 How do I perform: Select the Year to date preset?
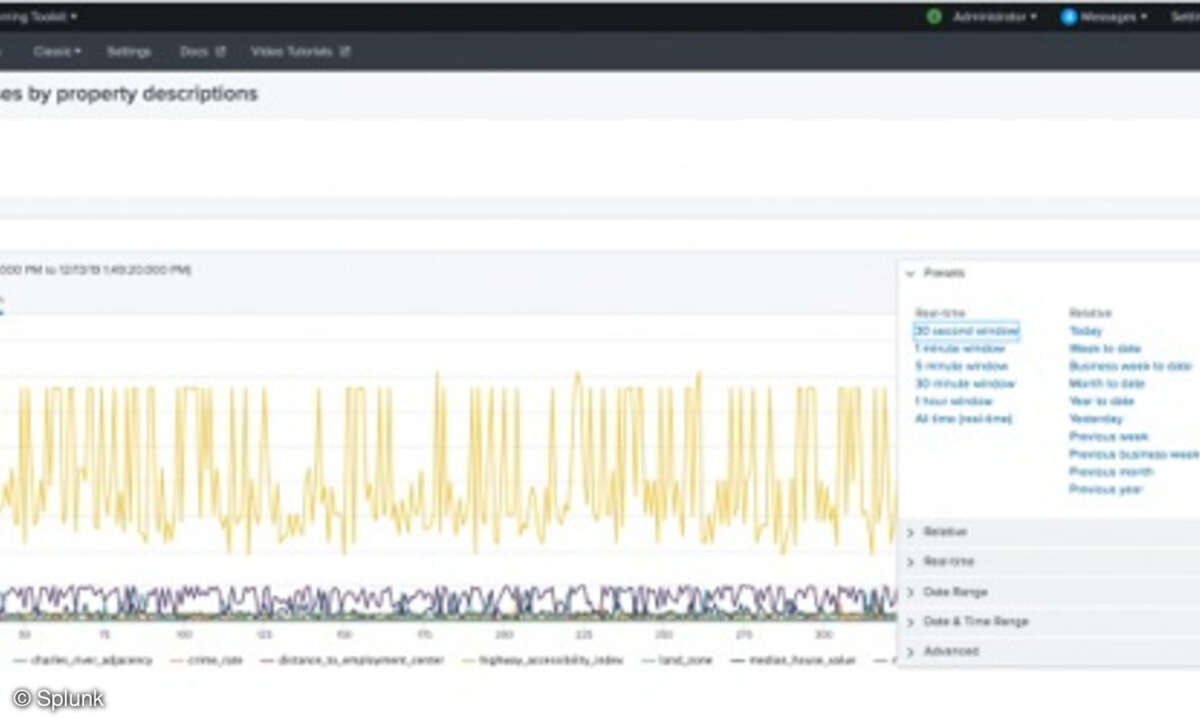[x=1101, y=401]
